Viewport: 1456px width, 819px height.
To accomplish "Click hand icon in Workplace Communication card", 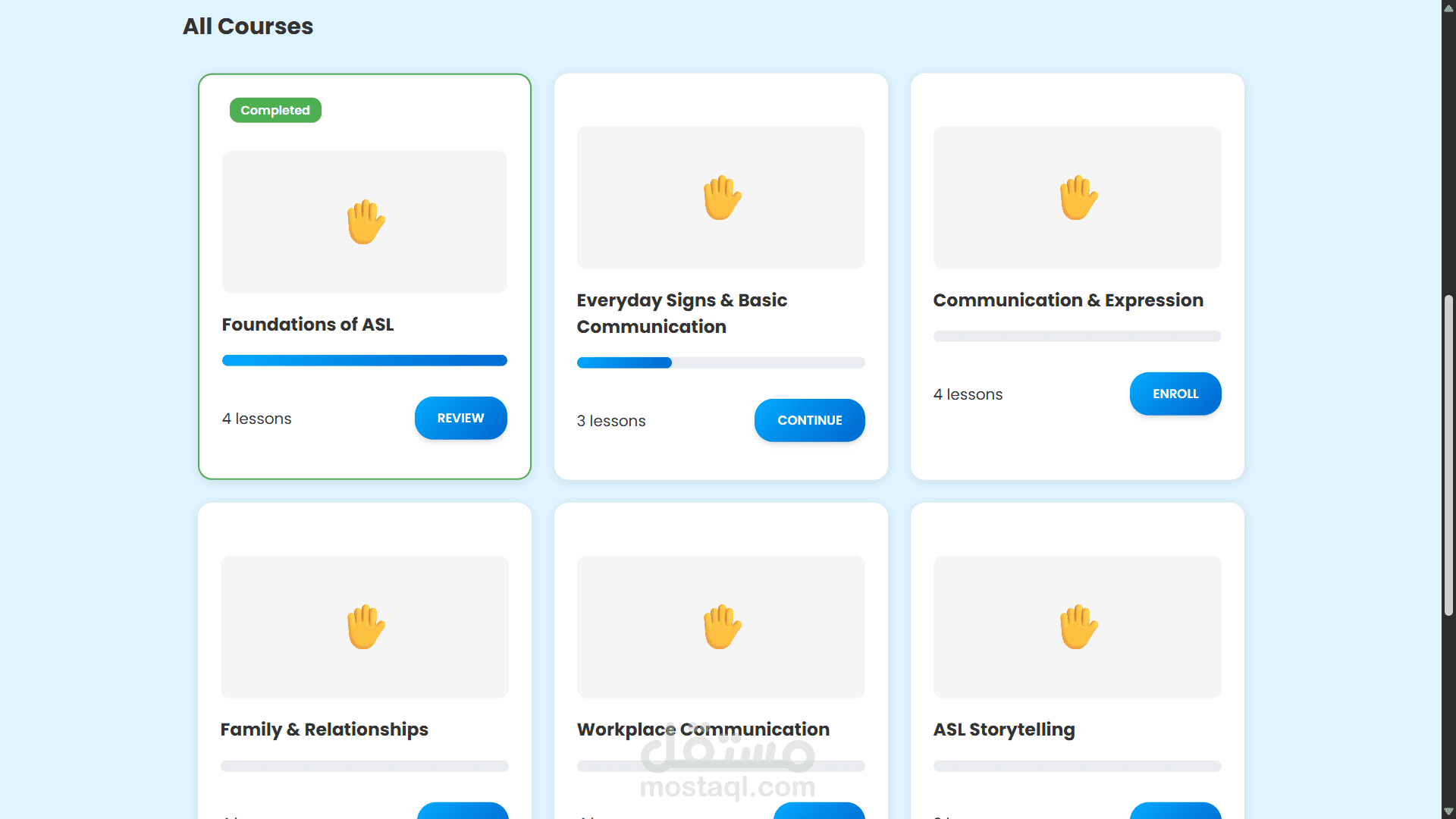I will 721,626.
